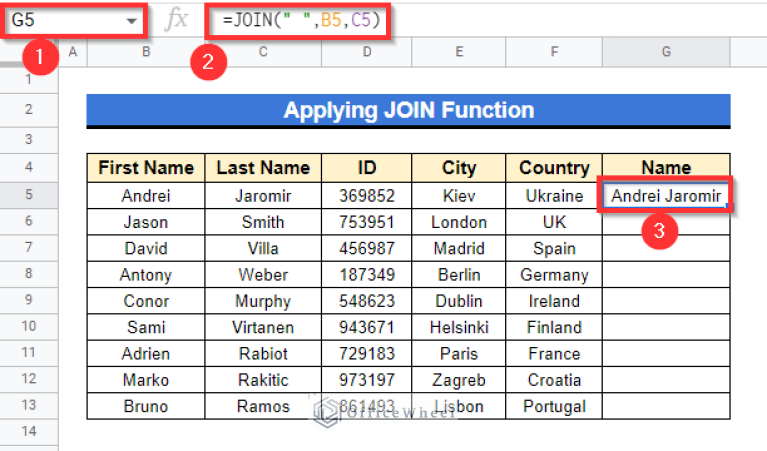The height and width of the screenshot is (451, 767).
Task: Click the 'Last Name' header cell
Action: pos(263,168)
